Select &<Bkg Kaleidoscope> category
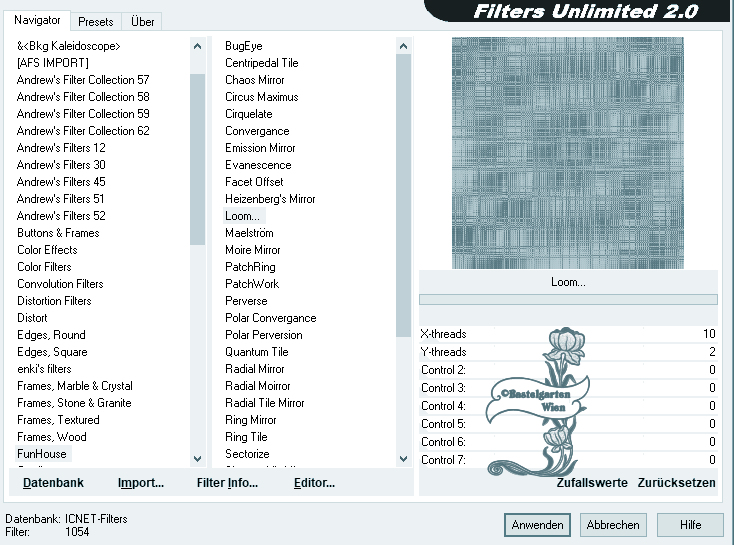The width and height of the screenshot is (734, 545). tap(69, 46)
